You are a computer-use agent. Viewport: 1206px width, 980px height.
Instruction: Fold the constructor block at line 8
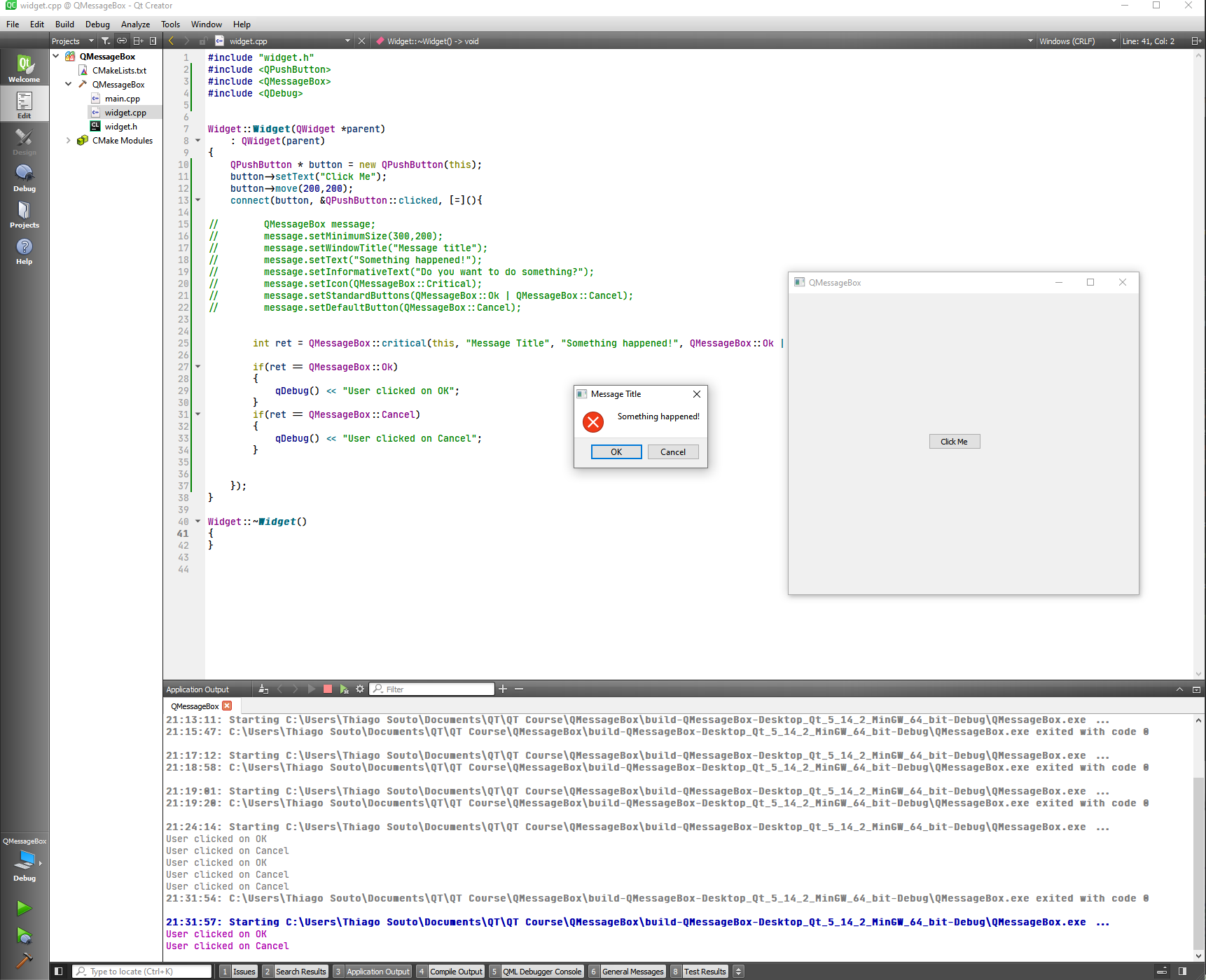pyautogui.click(x=198, y=141)
